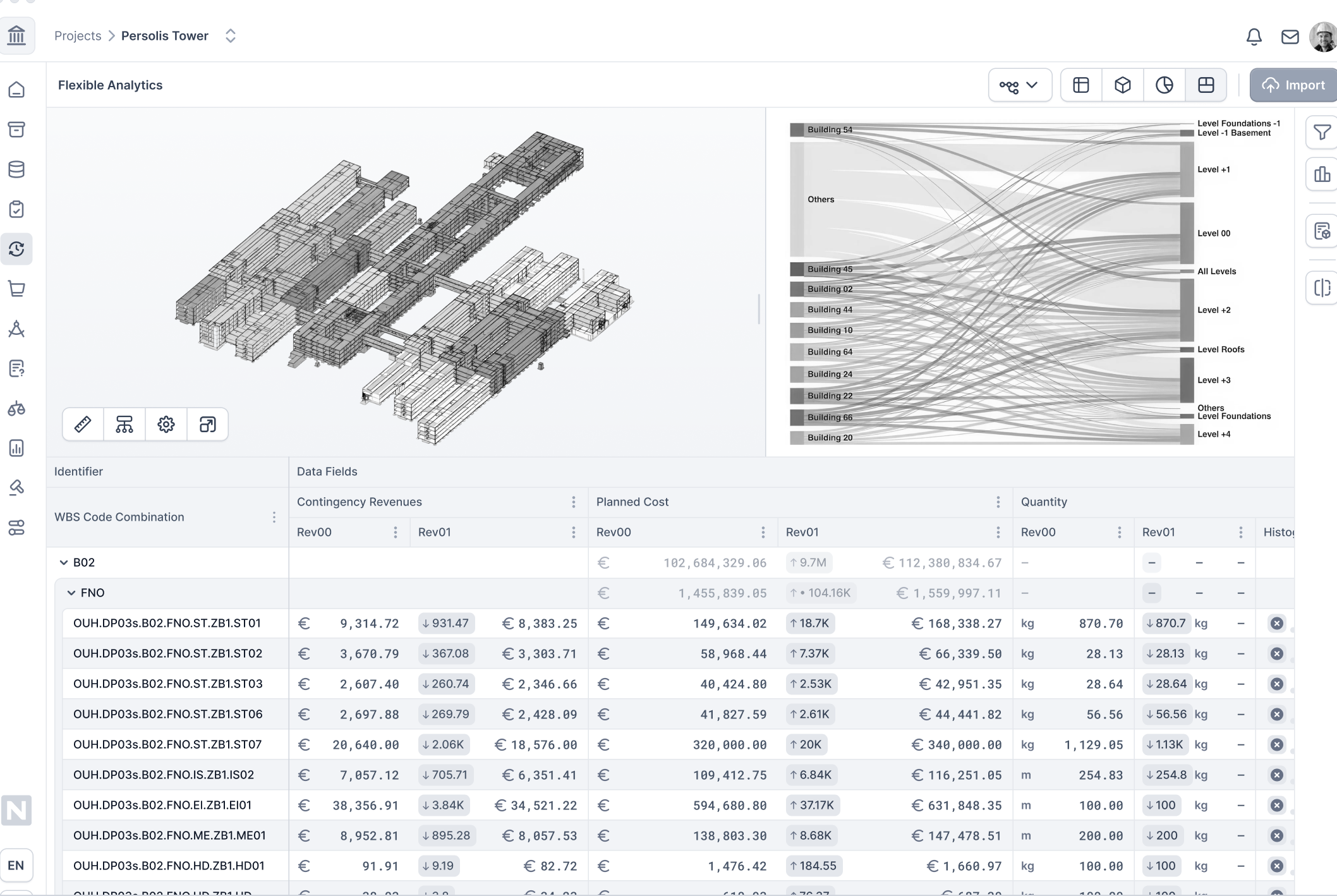Open Contingency Revenues column options
Screen dimensions: 1337x896
tap(574, 502)
